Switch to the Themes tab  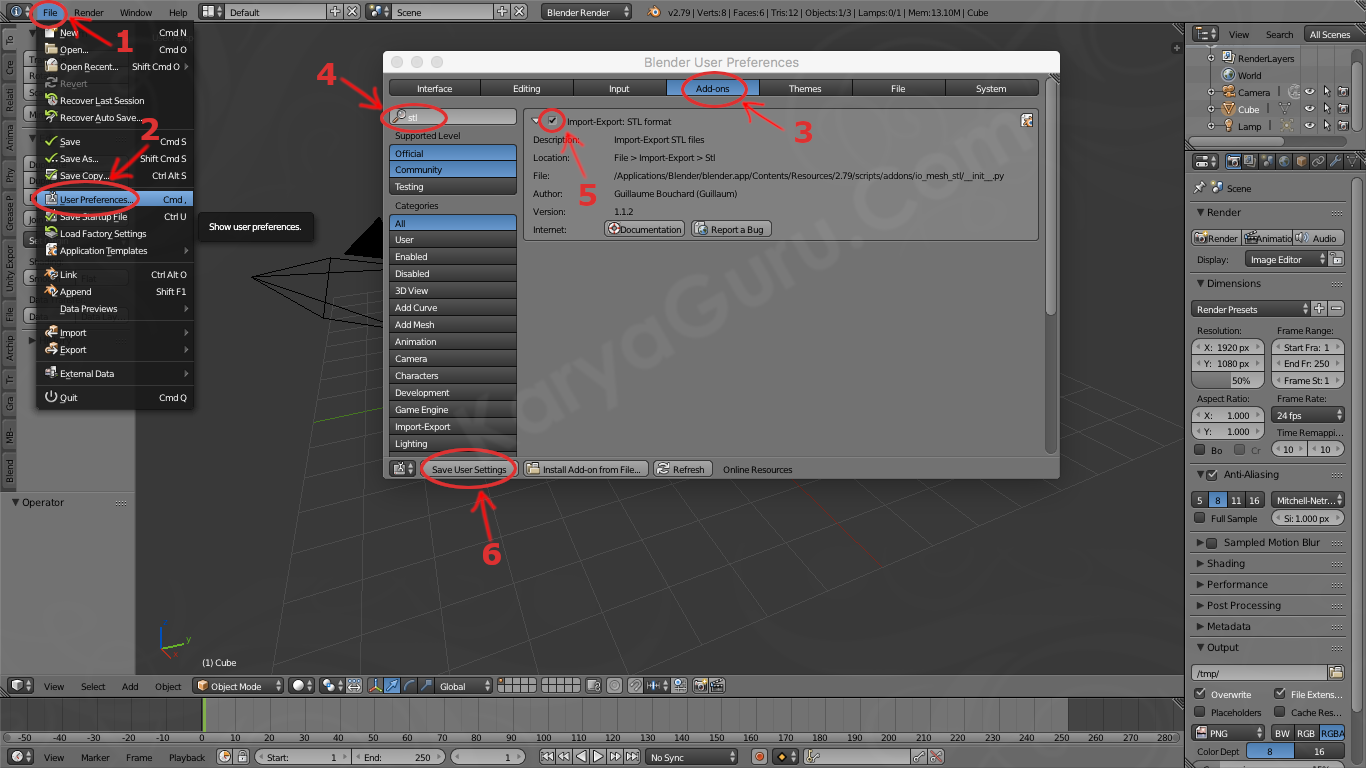pos(805,88)
